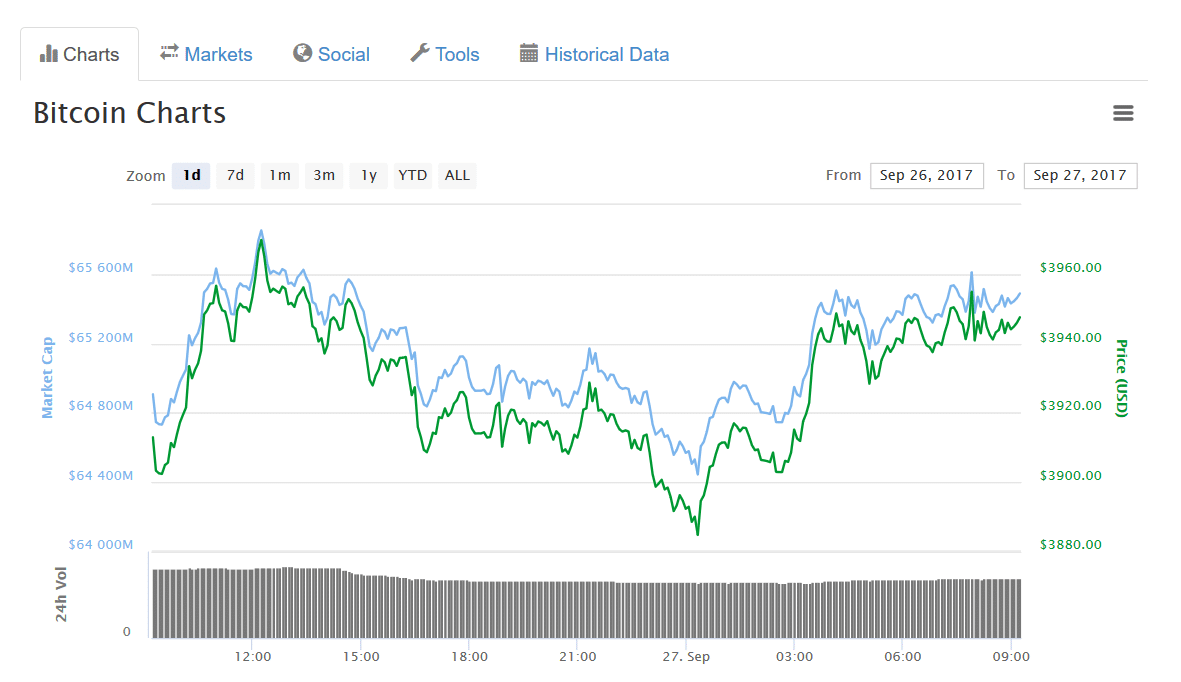This screenshot has height=682, width=1181.
Task: Set zoom range to 1y
Action: pos(368,176)
